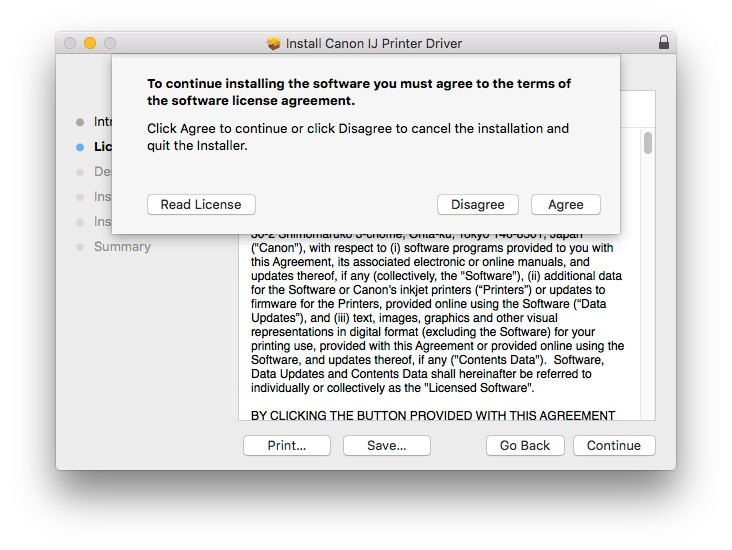Image resolution: width=732 pixels, height=550 pixels.
Task: Minimize the installer window with yellow button
Action: (90, 43)
